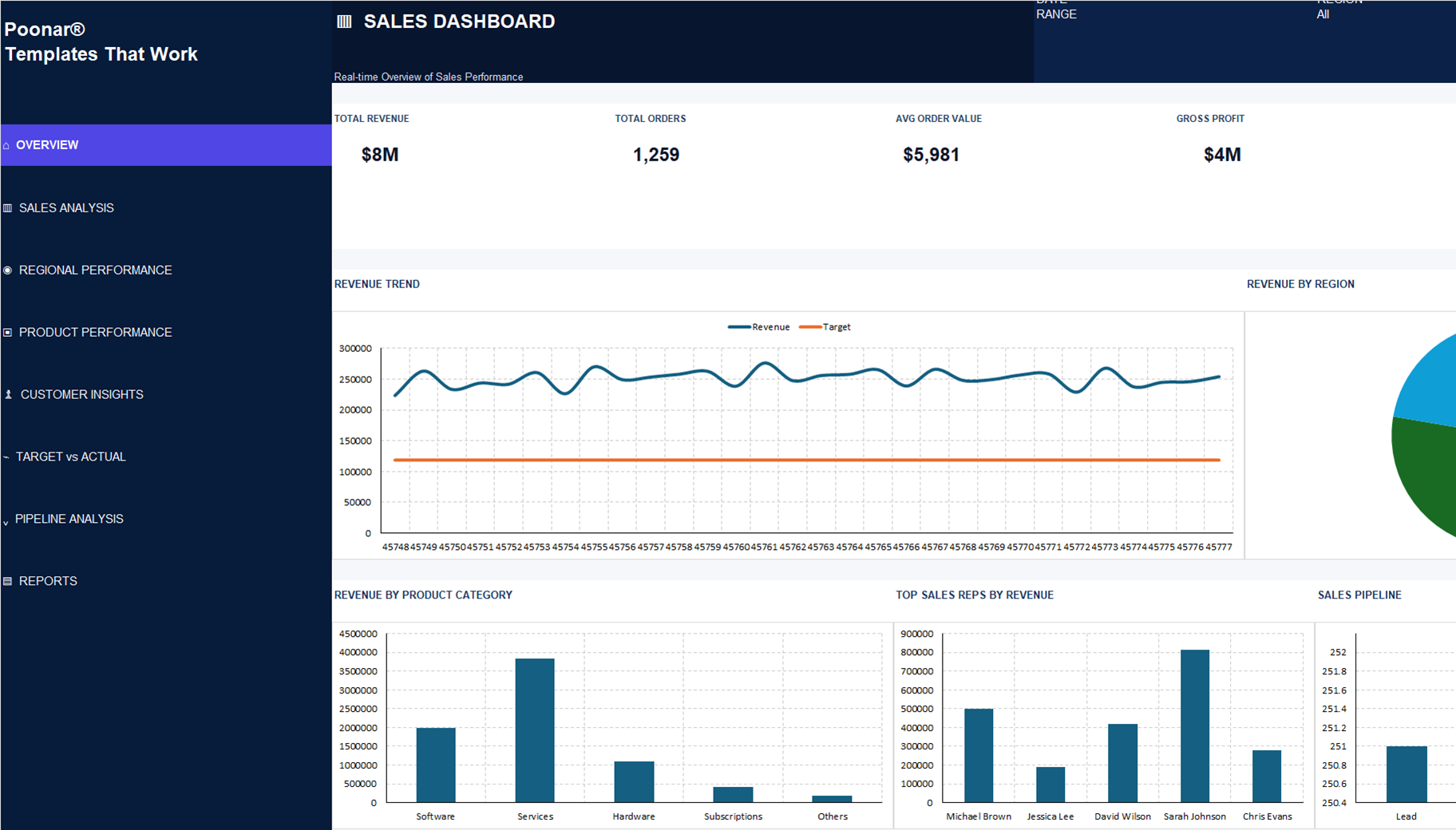This screenshot has height=830, width=1456.
Task: Click the Total Revenue label
Action: 371,119
